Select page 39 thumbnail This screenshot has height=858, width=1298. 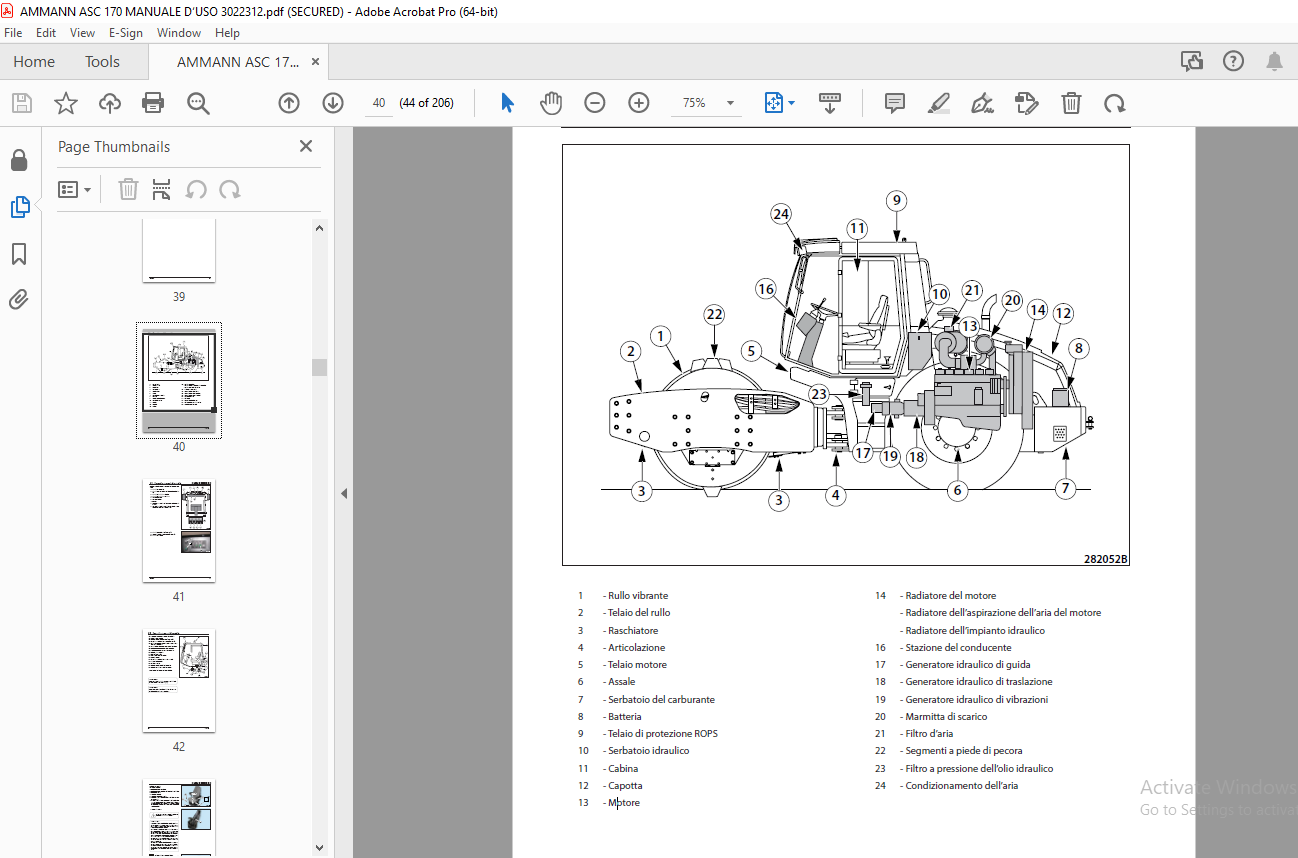[x=179, y=252]
